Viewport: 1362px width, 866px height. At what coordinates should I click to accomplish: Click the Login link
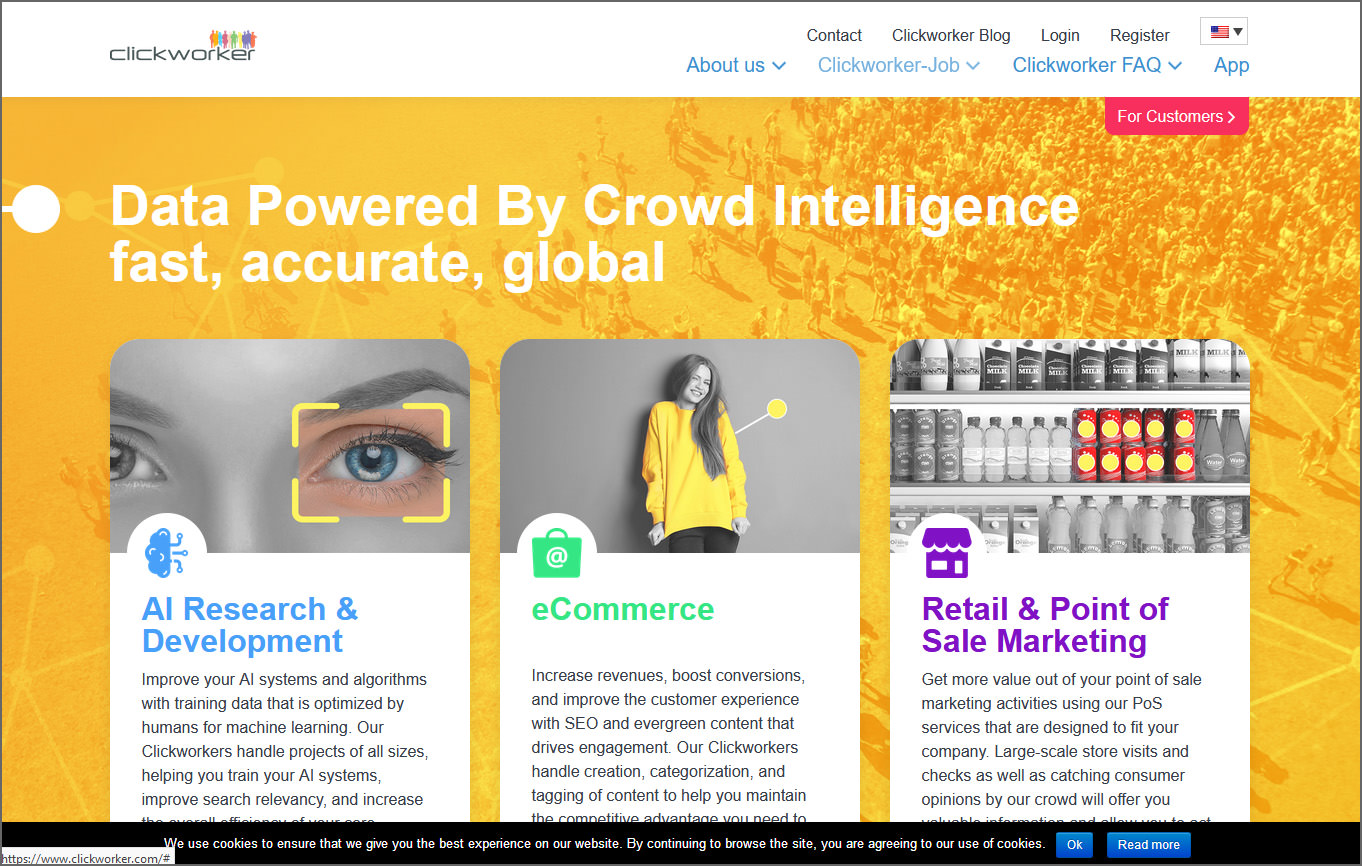tap(1060, 35)
